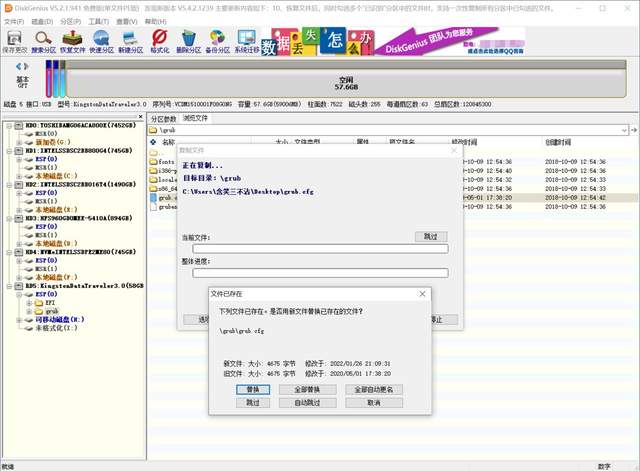This screenshot has width=640, height=471.
Task: Expand the 新加卷(G:) partition node
Action: tap(19, 142)
